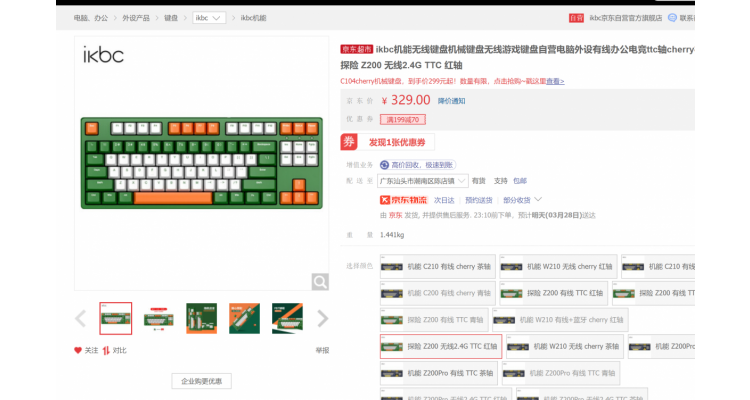Click the 包邮 free shipping link
The height and width of the screenshot is (400, 750).
pyautogui.click(x=519, y=181)
